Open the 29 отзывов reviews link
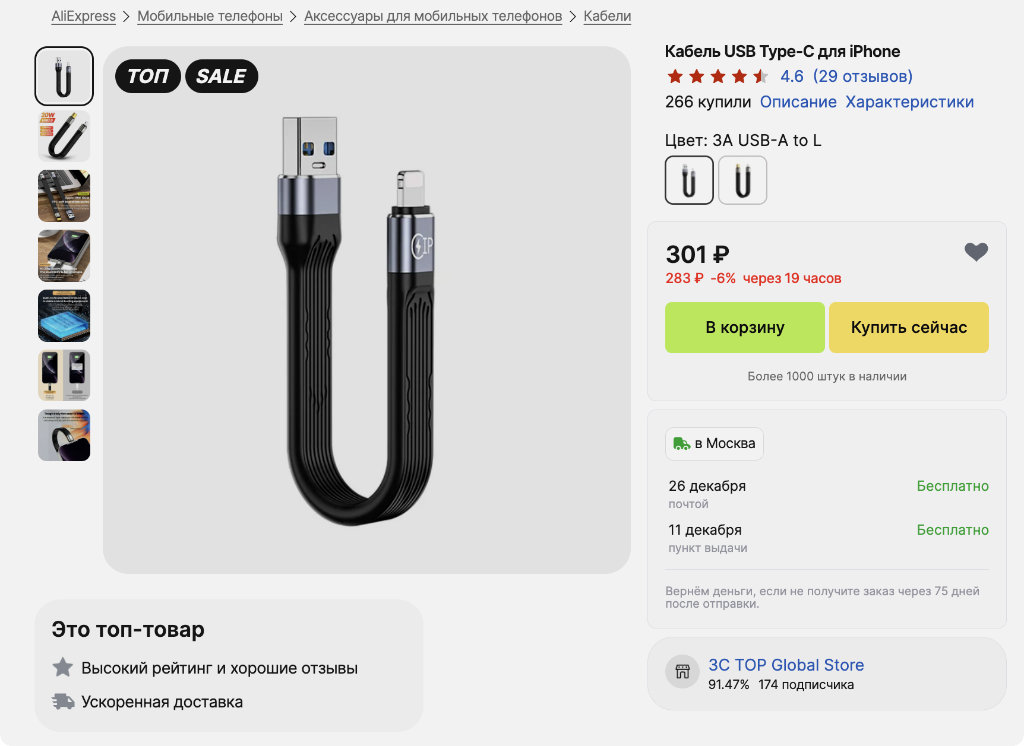The height and width of the screenshot is (746, 1024). pos(862,77)
